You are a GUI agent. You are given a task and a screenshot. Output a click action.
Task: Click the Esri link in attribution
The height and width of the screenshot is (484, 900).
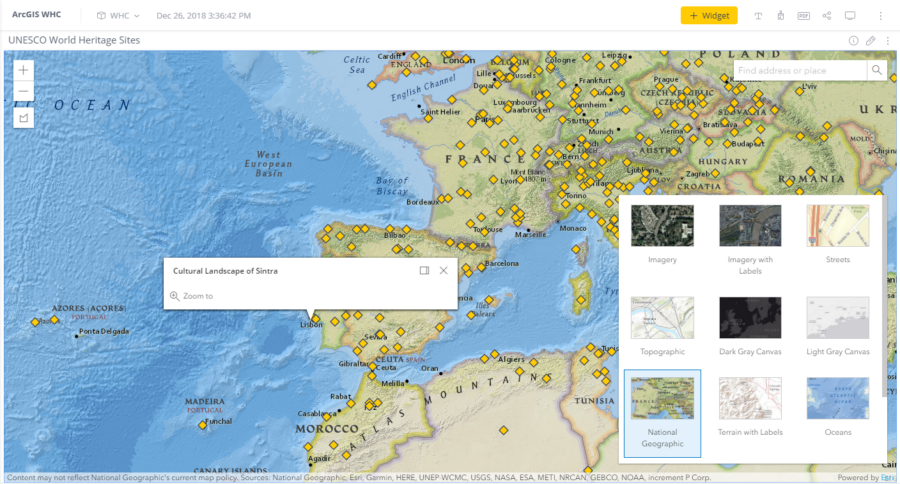888,478
